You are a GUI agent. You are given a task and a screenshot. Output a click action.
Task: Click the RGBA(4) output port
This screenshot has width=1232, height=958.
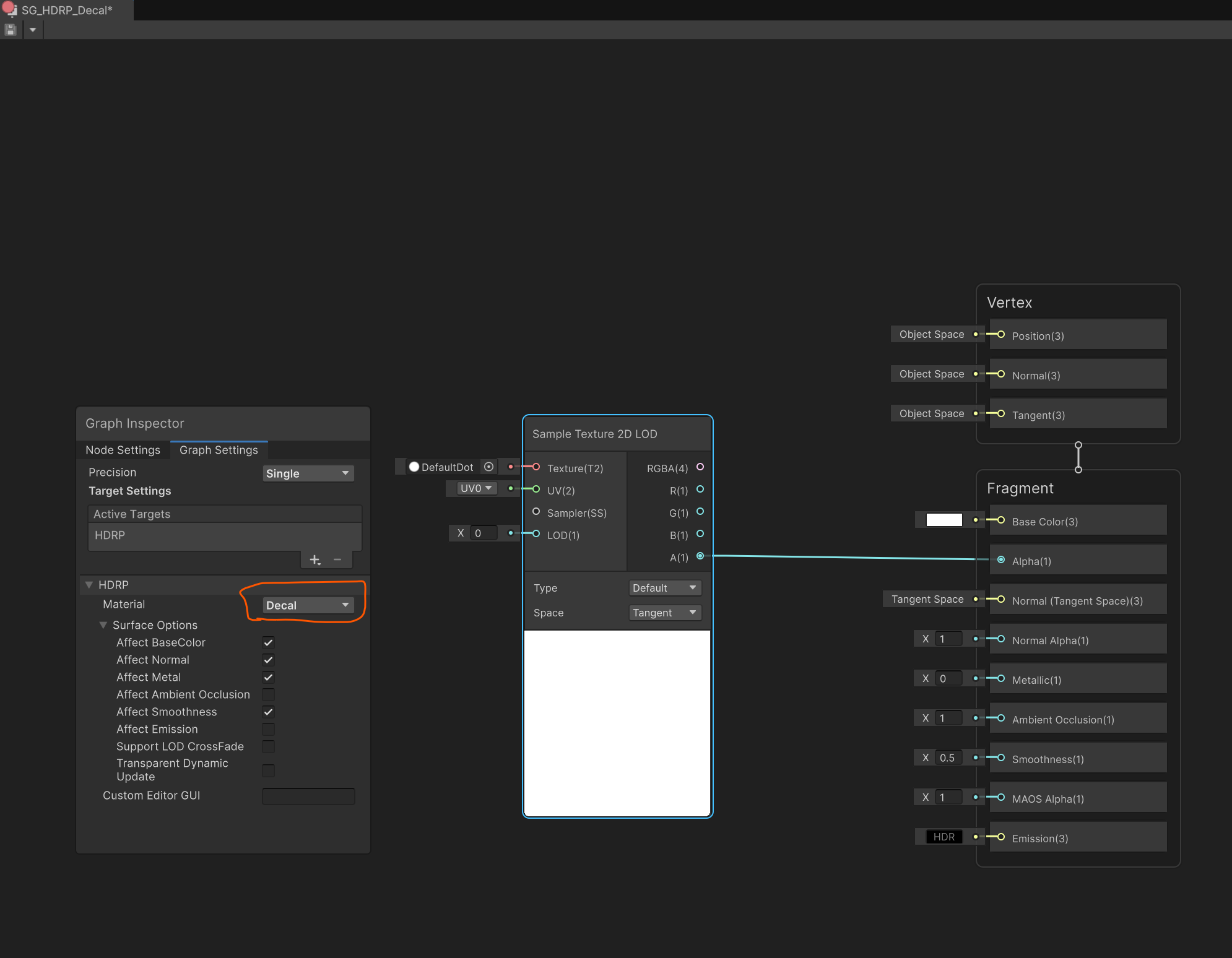tap(700, 467)
